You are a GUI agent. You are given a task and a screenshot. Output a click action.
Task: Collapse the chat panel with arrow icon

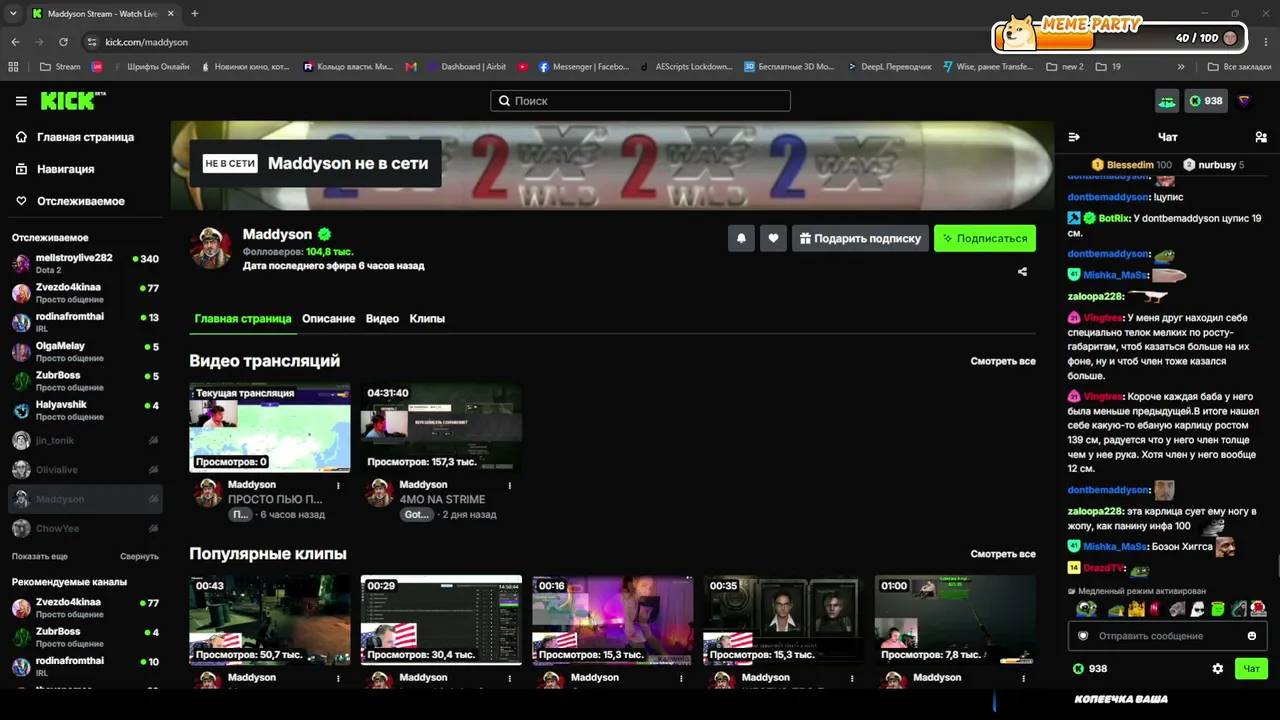[1074, 137]
